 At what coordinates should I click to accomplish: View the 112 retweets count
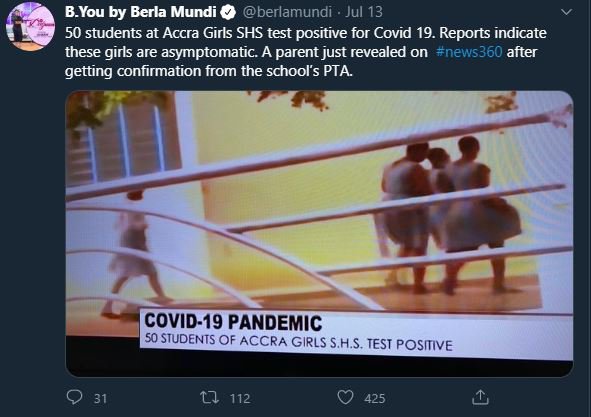(x=240, y=399)
